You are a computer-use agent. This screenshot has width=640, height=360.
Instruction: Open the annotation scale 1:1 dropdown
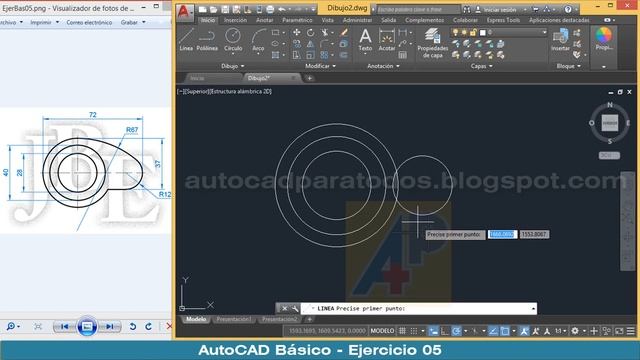pyautogui.click(x=560, y=331)
